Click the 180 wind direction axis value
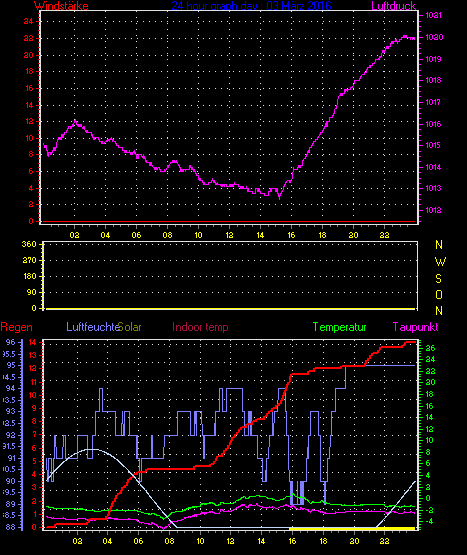The image size is (467, 555). point(29,276)
